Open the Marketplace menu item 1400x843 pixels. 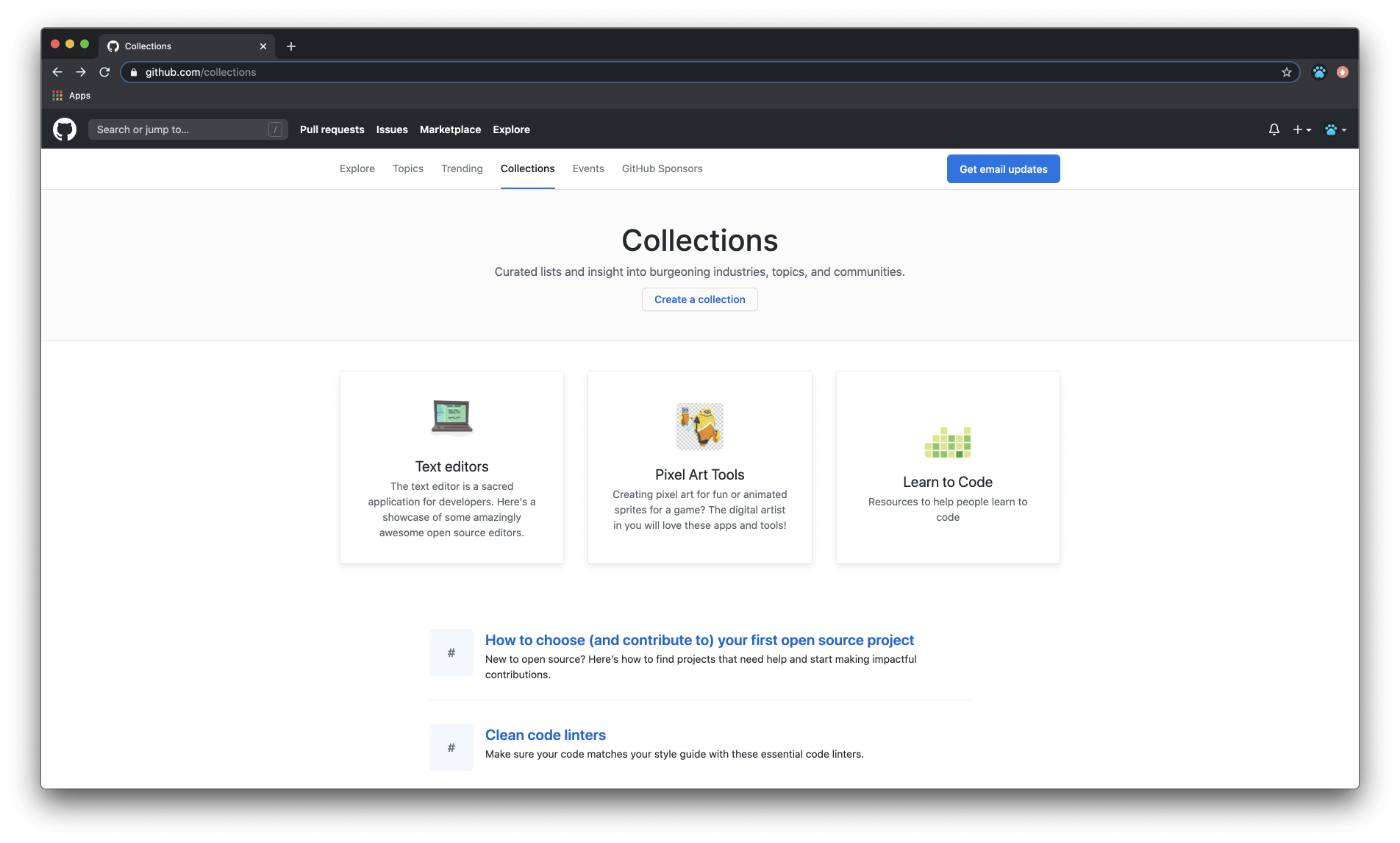click(450, 129)
